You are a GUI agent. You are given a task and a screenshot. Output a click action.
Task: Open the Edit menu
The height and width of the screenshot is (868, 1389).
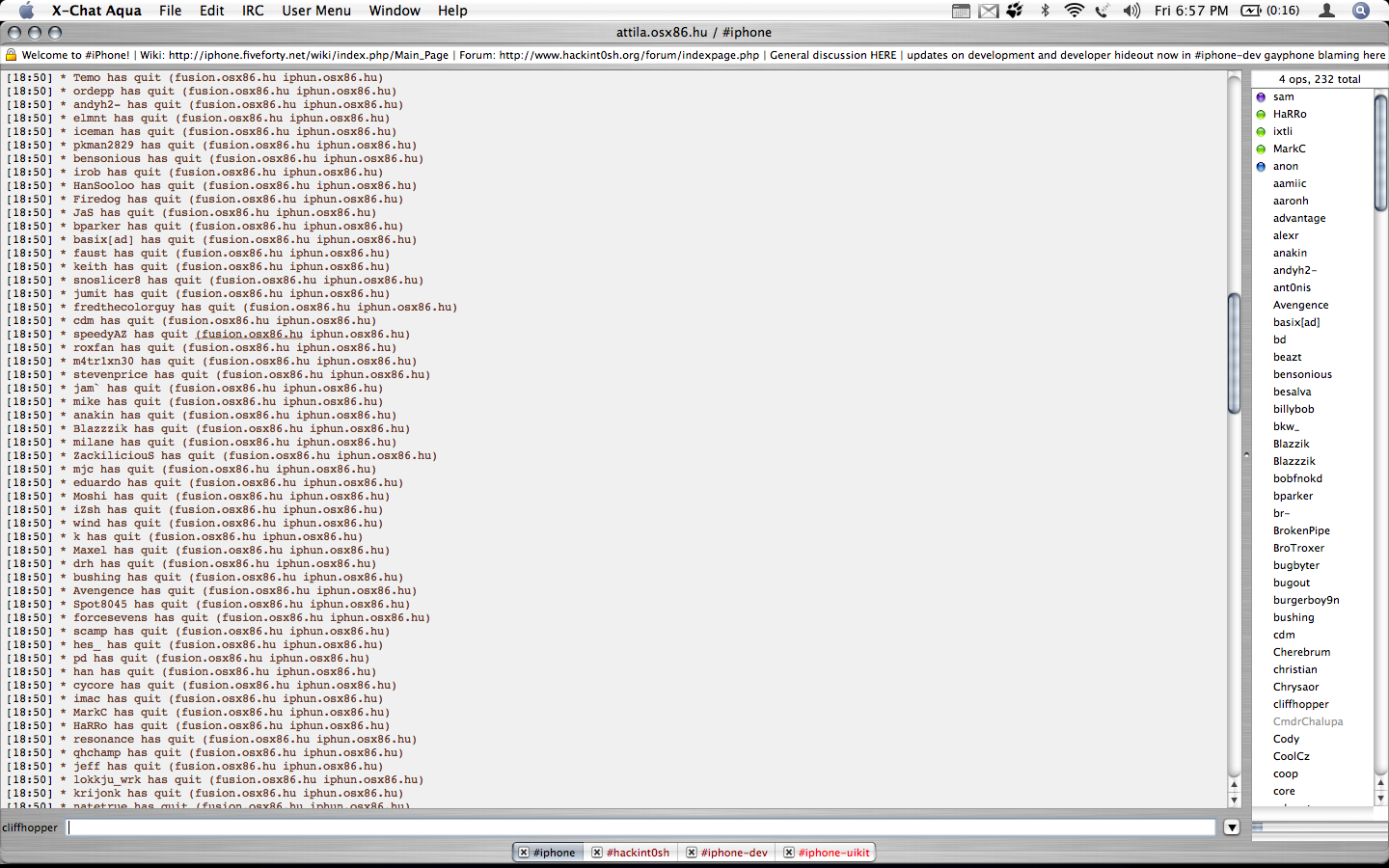pos(212,11)
